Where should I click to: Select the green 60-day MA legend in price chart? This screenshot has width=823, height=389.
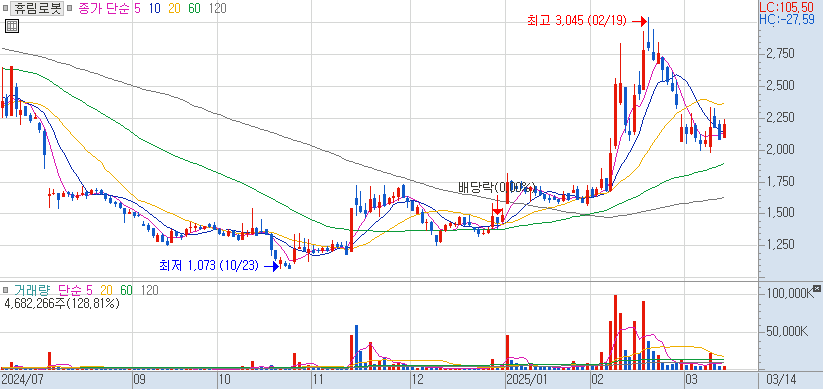[x=195, y=8]
